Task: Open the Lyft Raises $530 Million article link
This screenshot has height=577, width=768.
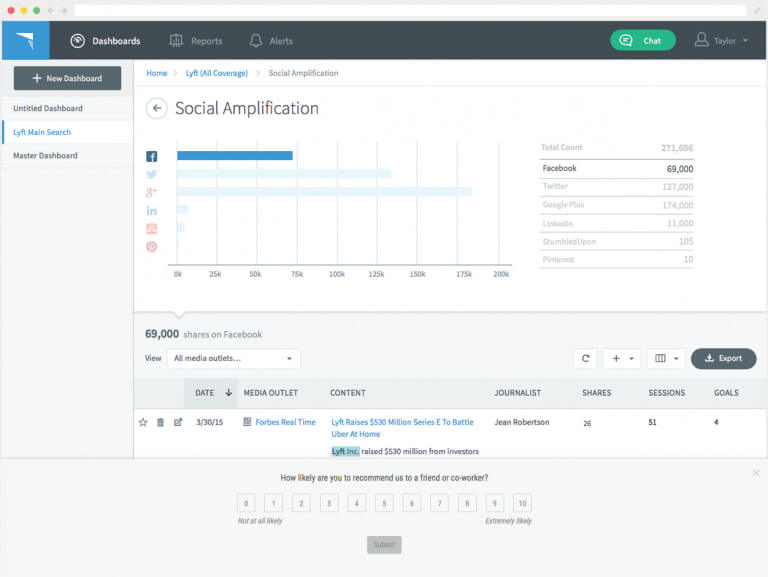Action: point(403,428)
